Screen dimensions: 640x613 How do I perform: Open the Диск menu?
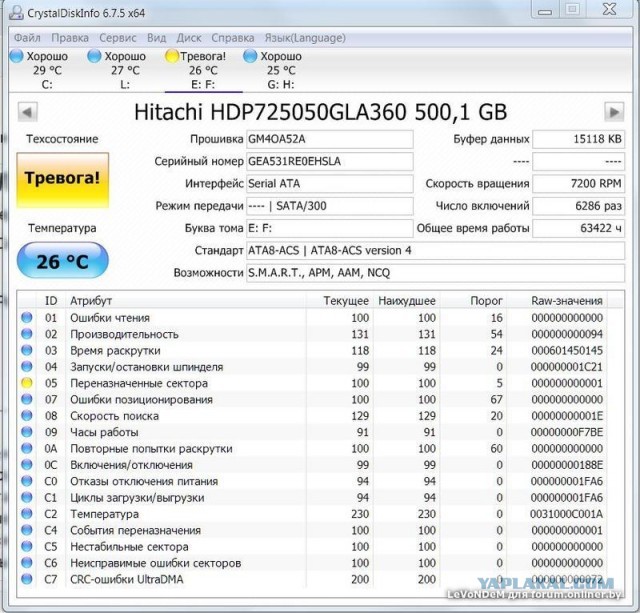(189, 38)
